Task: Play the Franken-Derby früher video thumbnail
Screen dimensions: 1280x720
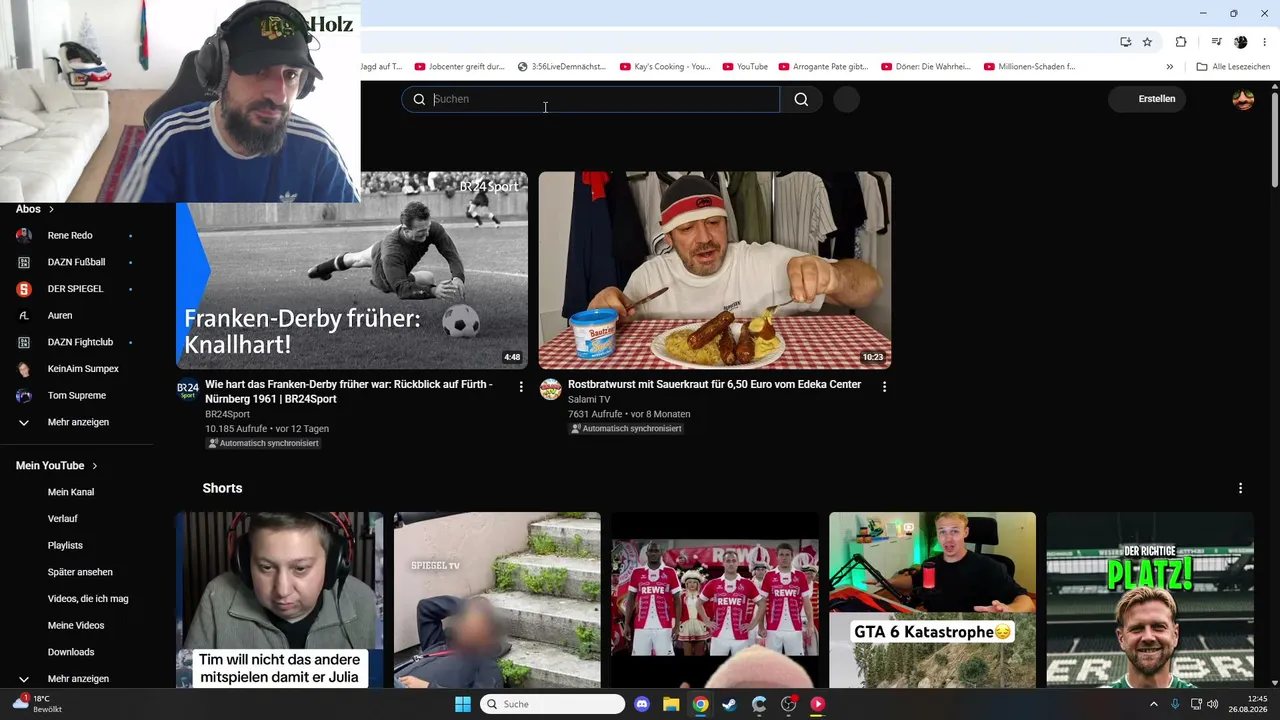Action: coord(352,270)
